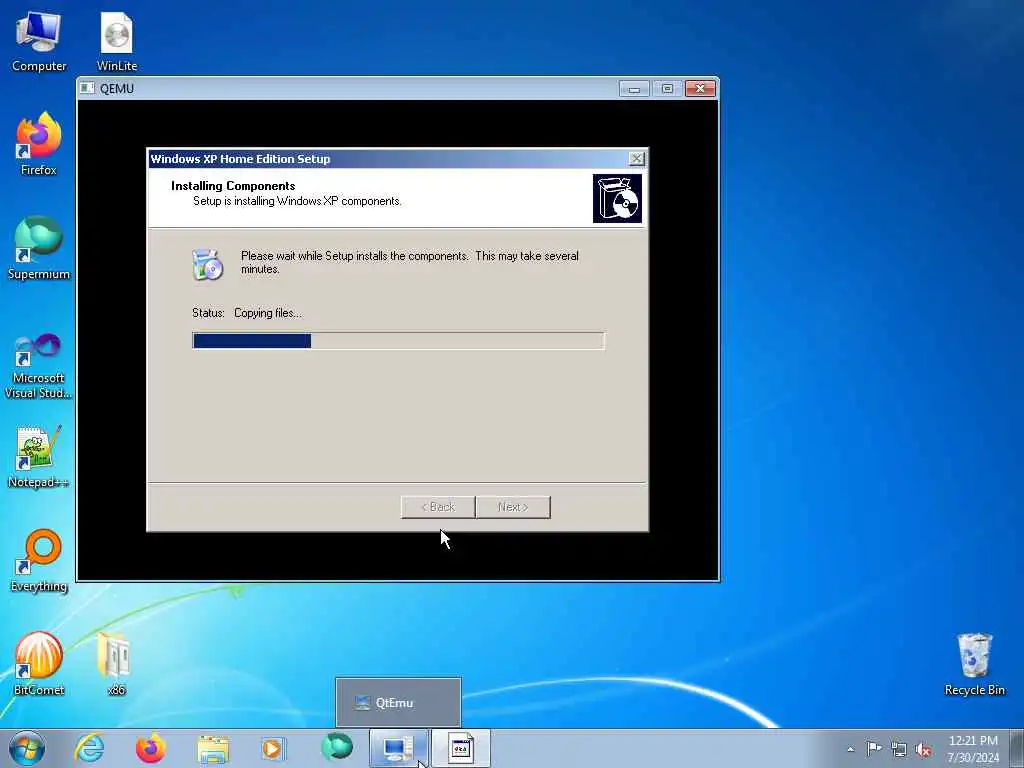
Task: Open the network tray icon
Action: click(899, 749)
